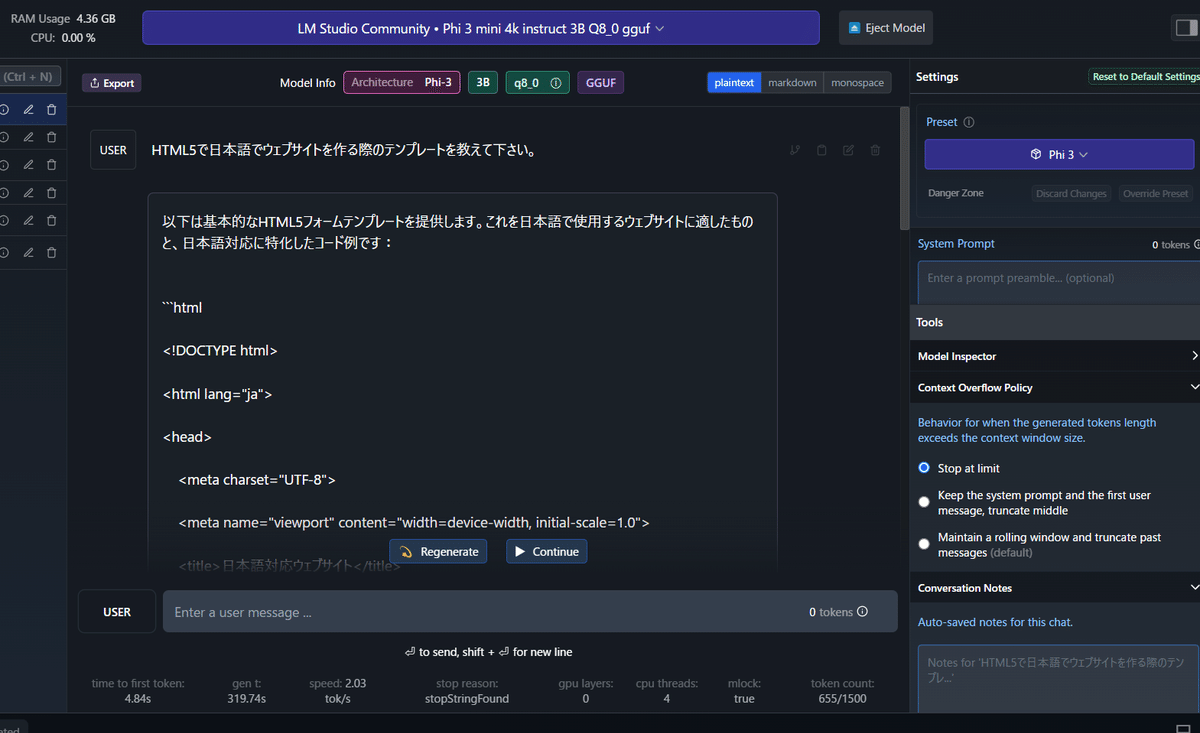Open the Phi 3 preset dropdown
This screenshot has width=1200, height=733.
pos(1059,155)
